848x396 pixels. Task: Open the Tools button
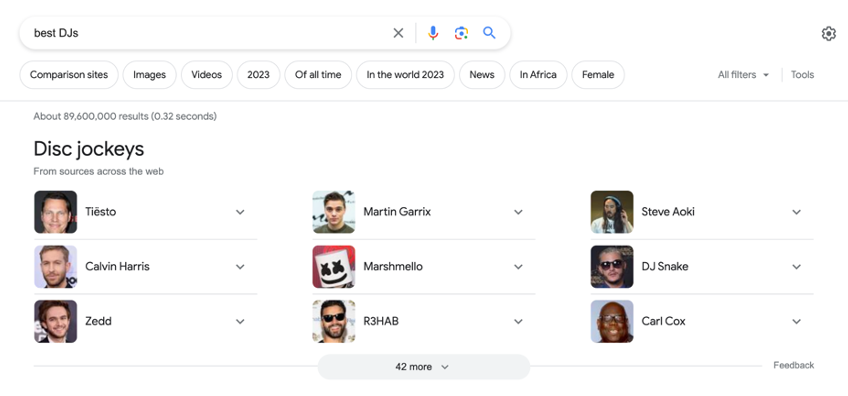tap(802, 75)
